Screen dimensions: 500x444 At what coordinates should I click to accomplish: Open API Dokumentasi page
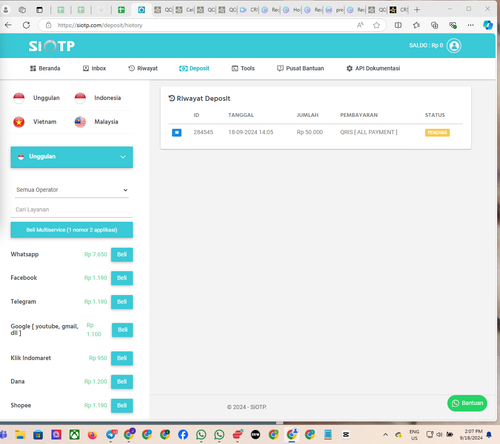click(x=373, y=68)
